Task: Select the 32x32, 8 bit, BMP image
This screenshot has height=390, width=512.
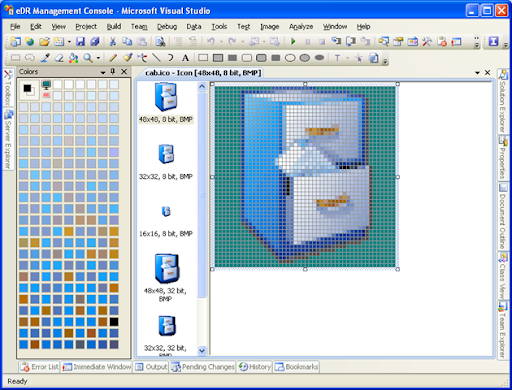Action: [x=166, y=162]
